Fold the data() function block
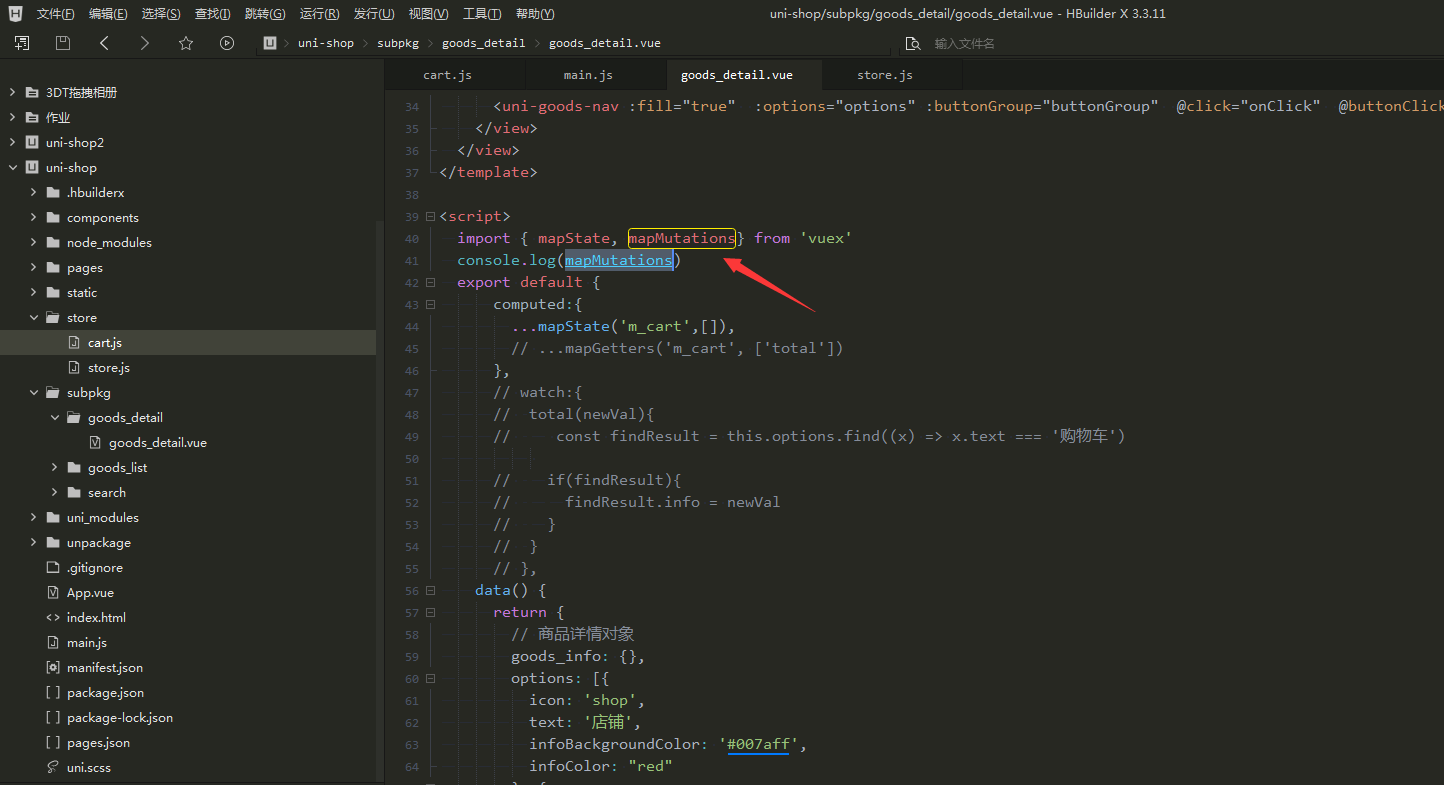Image resolution: width=1444 pixels, height=785 pixels. coord(430,590)
